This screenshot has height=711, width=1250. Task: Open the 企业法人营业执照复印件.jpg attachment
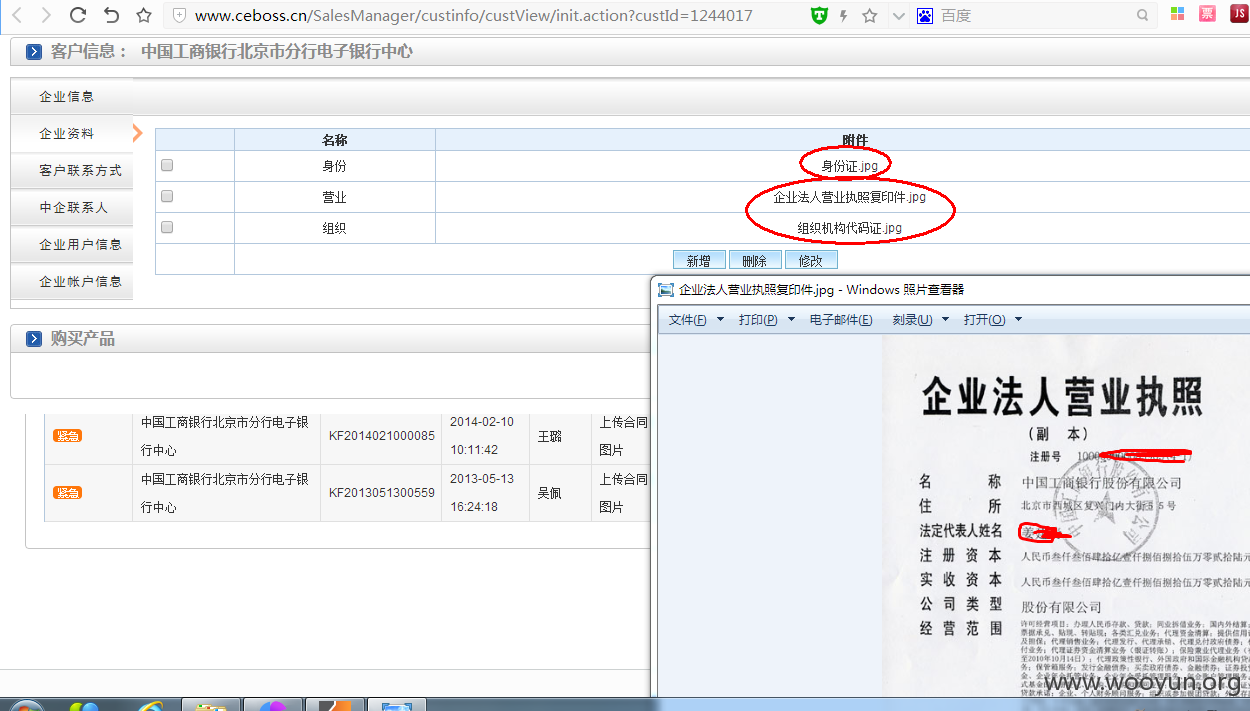pos(849,197)
